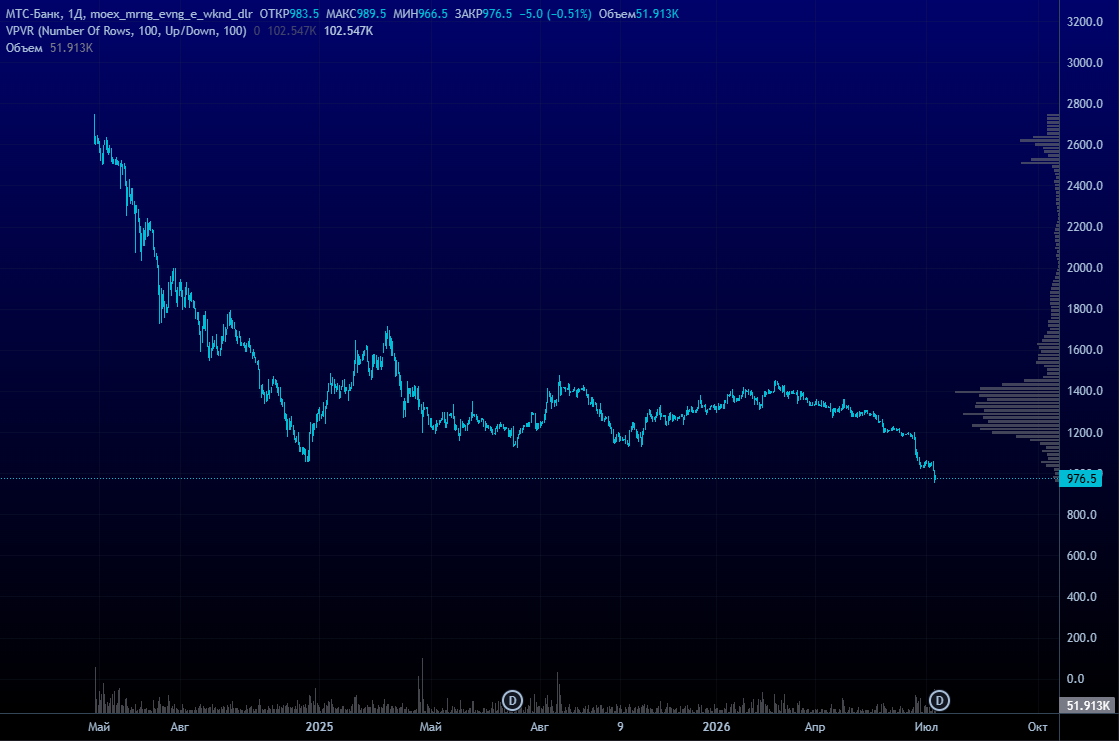Click the dividend D marker near Июл
Viewport: 1119px width, 741px height.
pyautogui.click(x=939, y=701)
